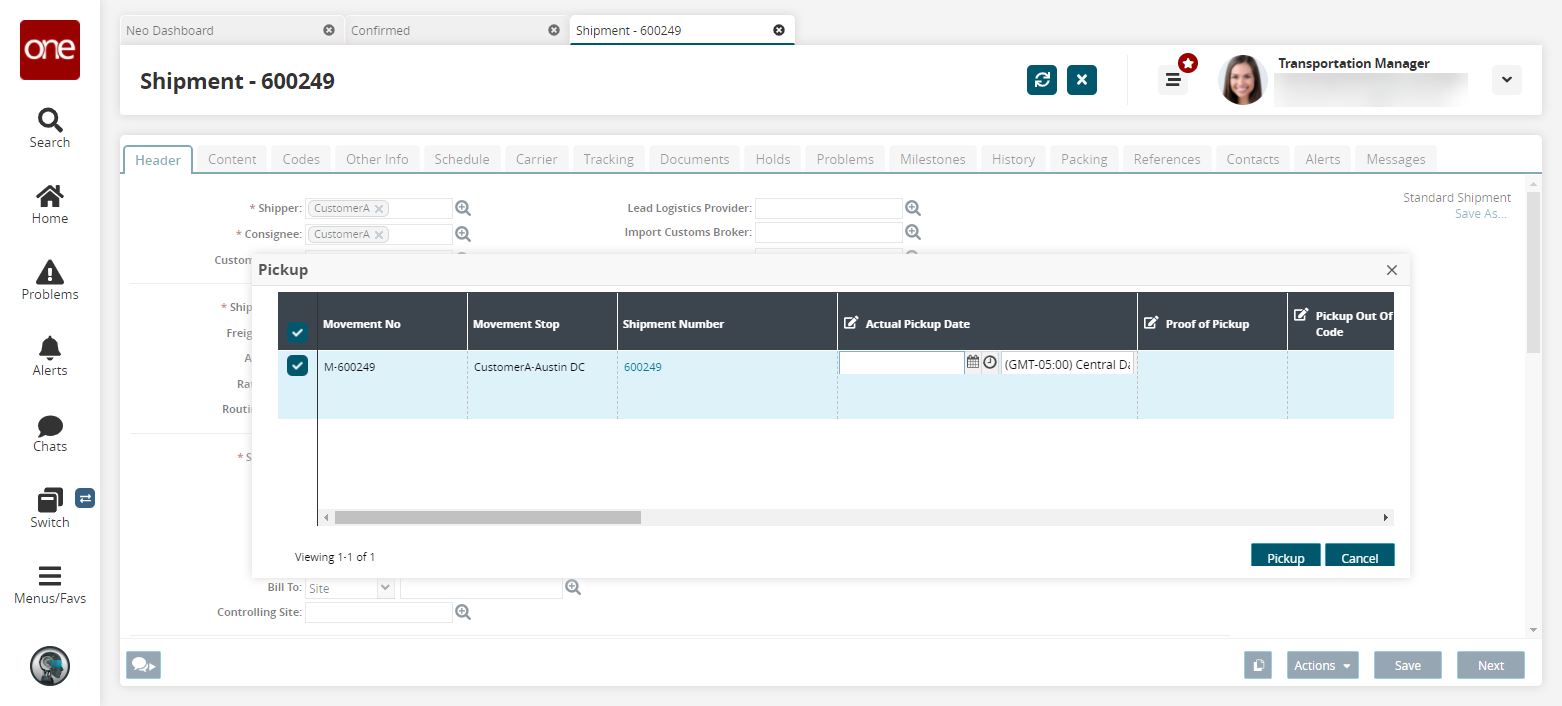Viewport: 1562px width, 706px height.
Task: Toggle the select-all checkbox in header
Action: click(x=298, y=332)
